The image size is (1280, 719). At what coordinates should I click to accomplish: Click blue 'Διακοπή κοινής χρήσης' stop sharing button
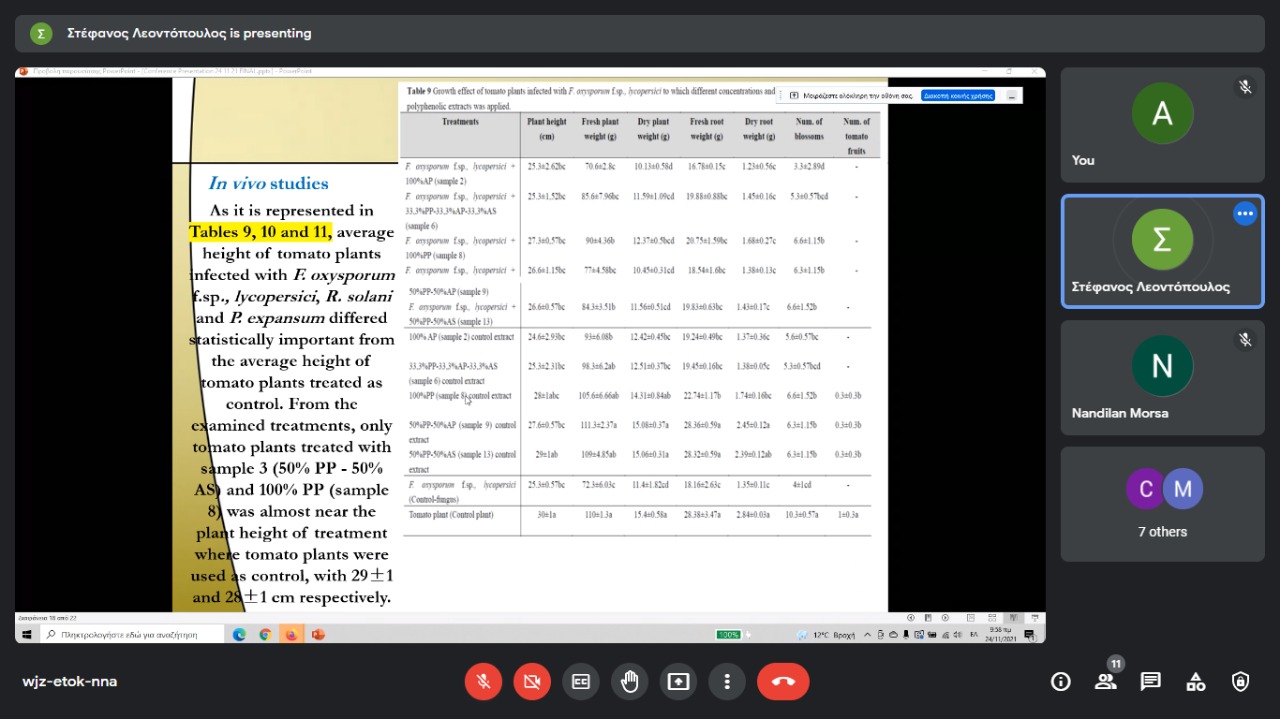click(x=958, y=95)
